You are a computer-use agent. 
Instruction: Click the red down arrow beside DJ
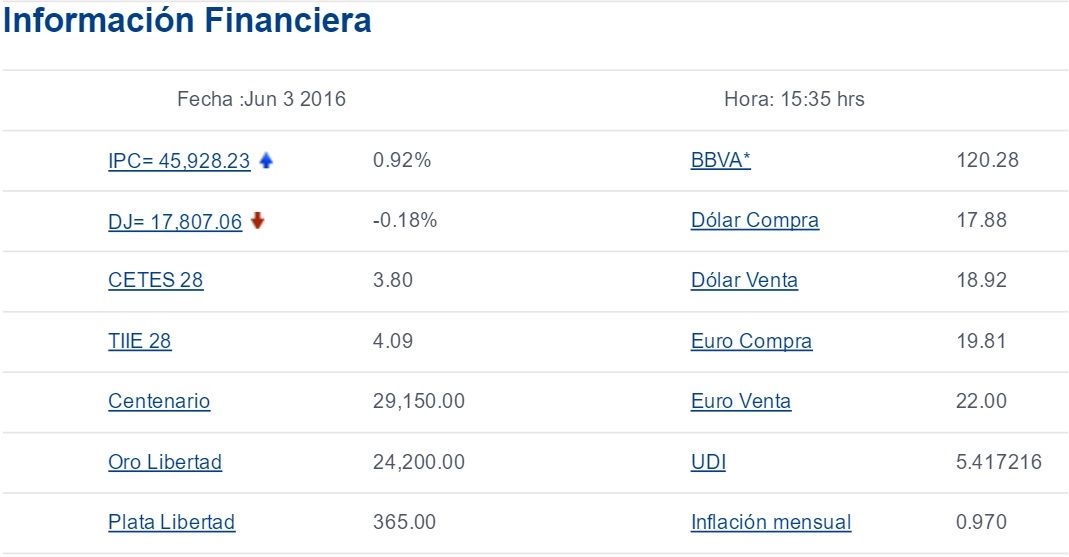tap(258, 221)
